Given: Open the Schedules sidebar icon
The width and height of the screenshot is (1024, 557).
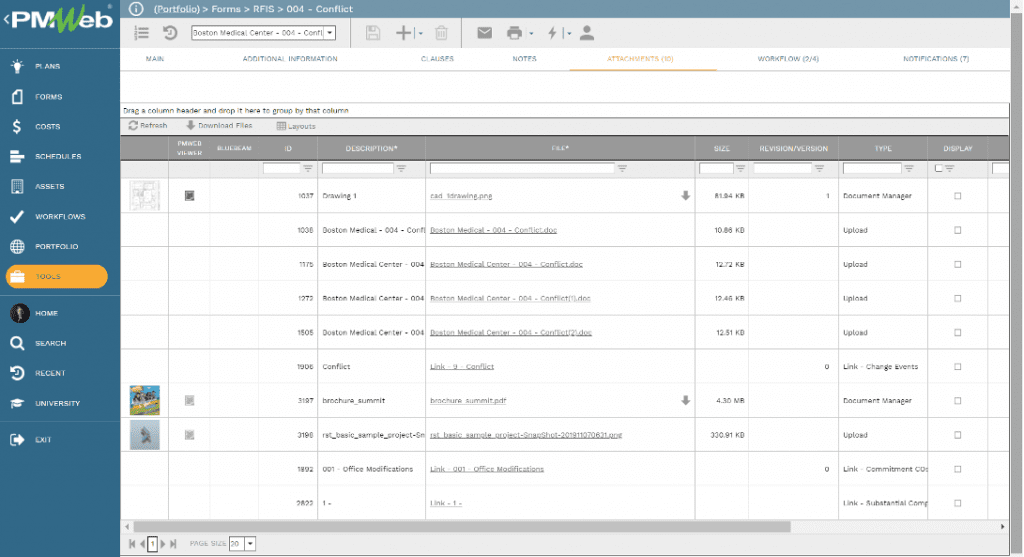Looking at the screenshot, I should click(x=17, y=157).
